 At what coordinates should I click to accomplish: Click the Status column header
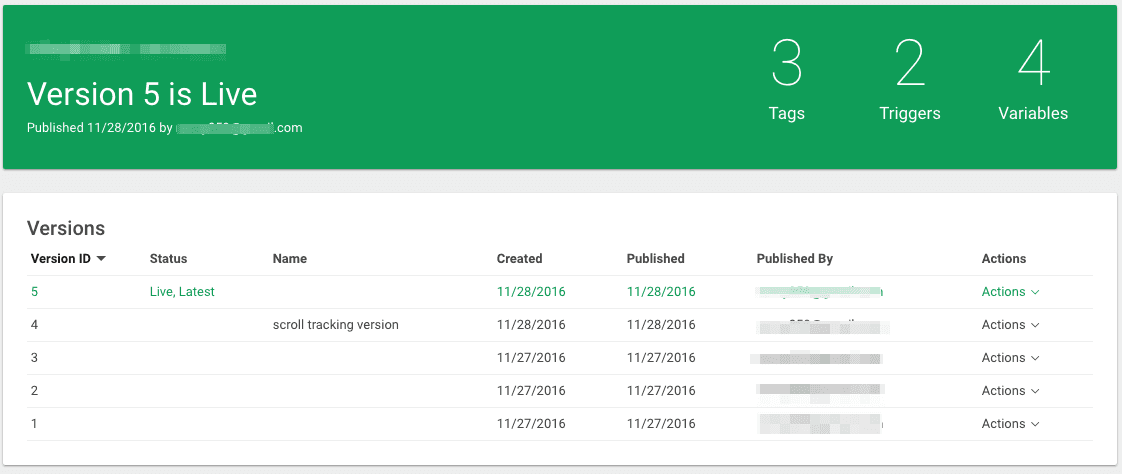click(x=168, y=258)
